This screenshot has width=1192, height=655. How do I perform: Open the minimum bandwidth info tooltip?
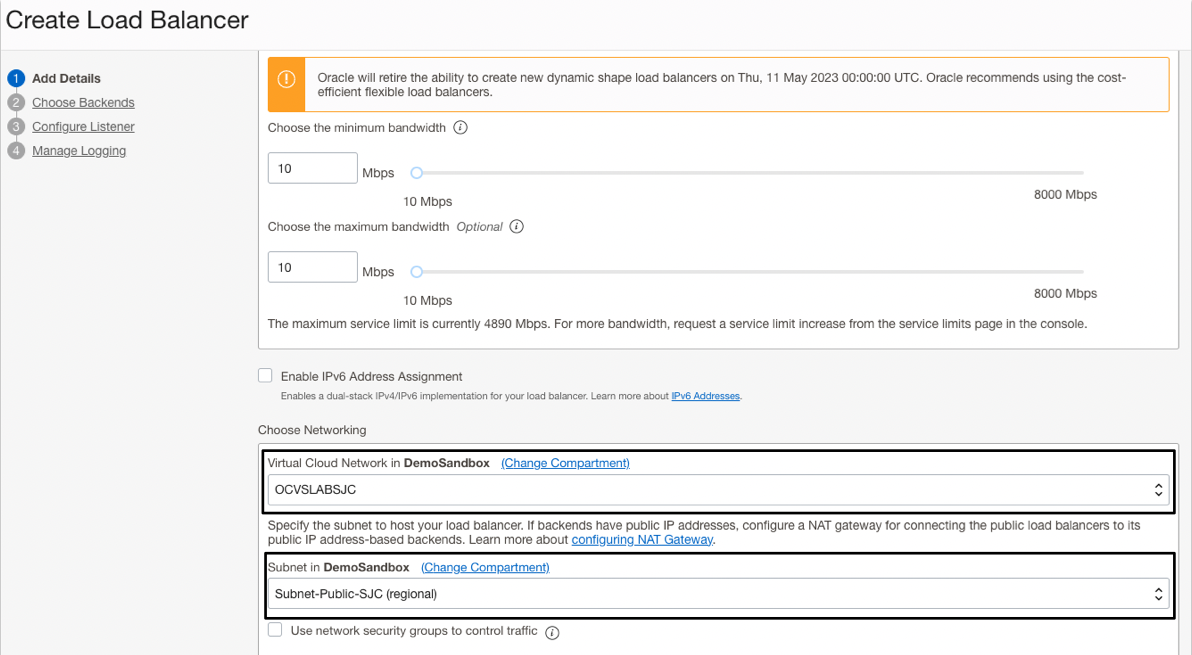tap(460, 127)
